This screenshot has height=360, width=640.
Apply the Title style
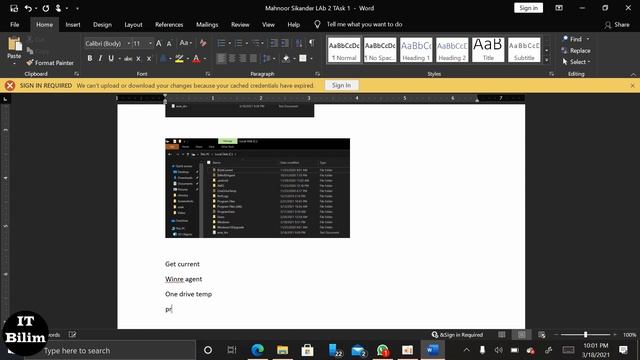click(x=488, y=50)
